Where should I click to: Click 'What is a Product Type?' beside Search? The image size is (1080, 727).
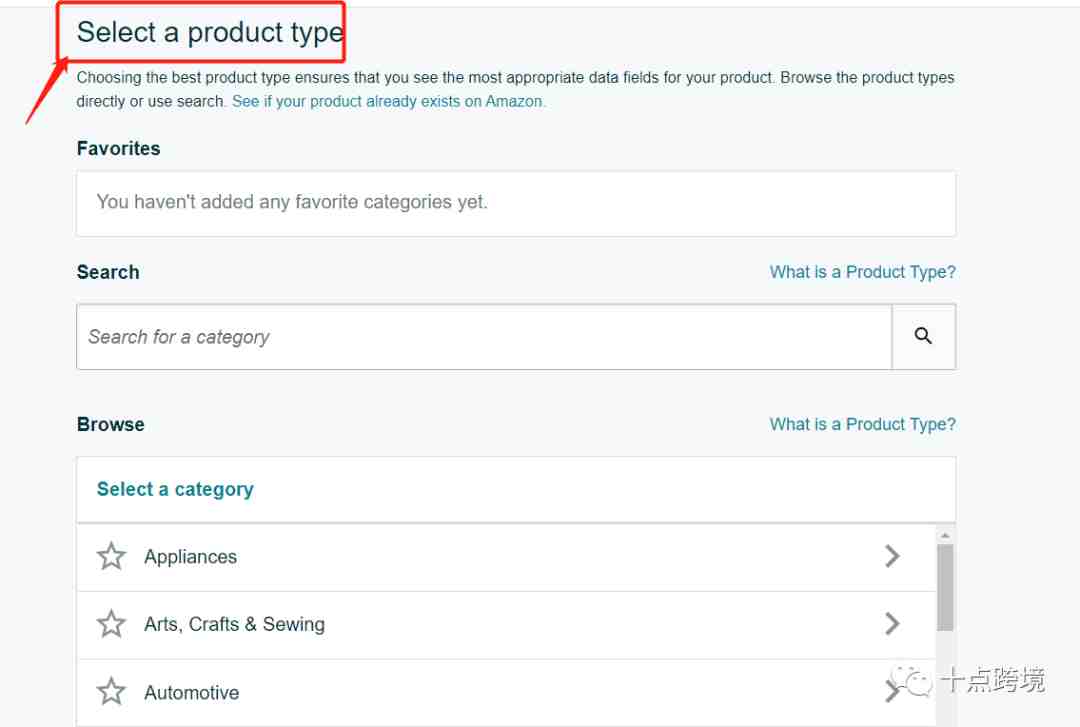click(x=862, y=272)
